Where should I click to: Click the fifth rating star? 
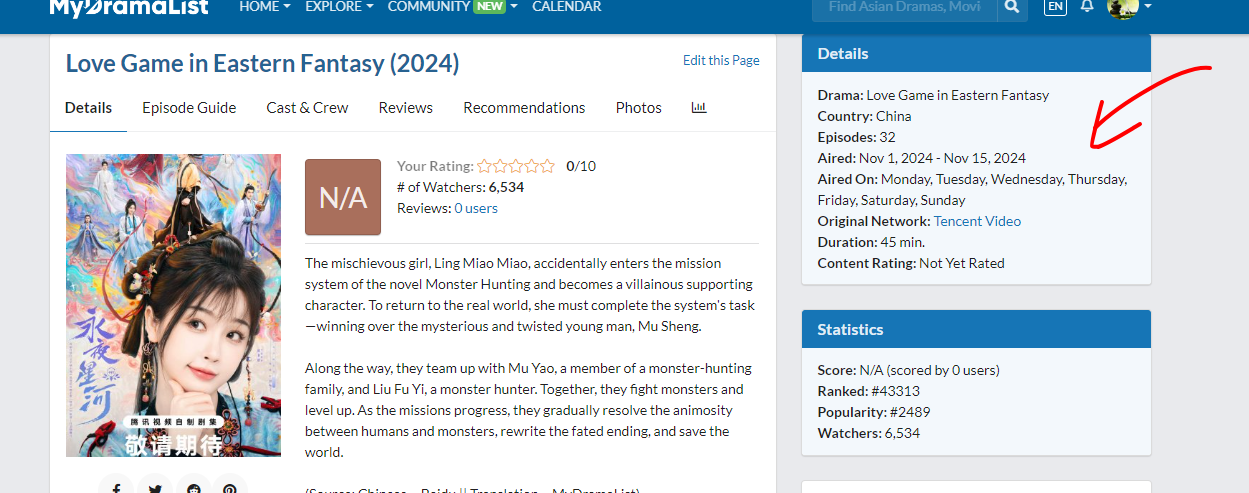547,166
